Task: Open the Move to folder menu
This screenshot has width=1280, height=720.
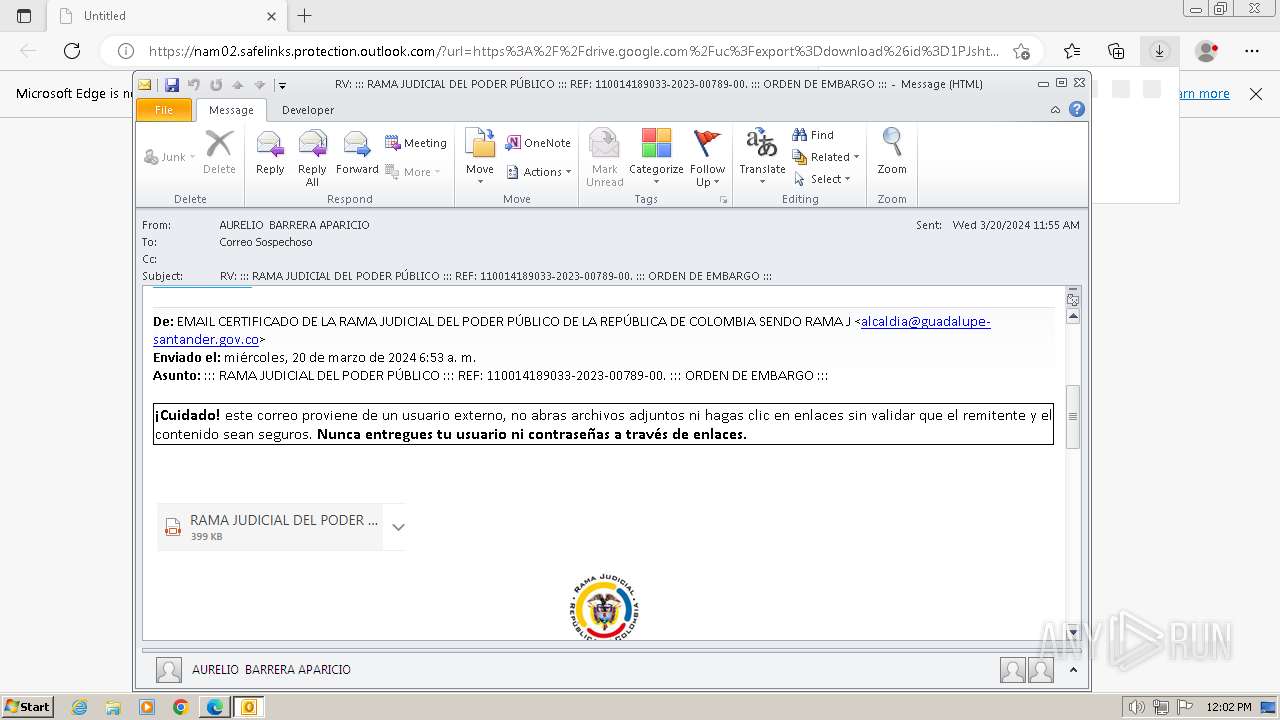Action: coord(480,154)
